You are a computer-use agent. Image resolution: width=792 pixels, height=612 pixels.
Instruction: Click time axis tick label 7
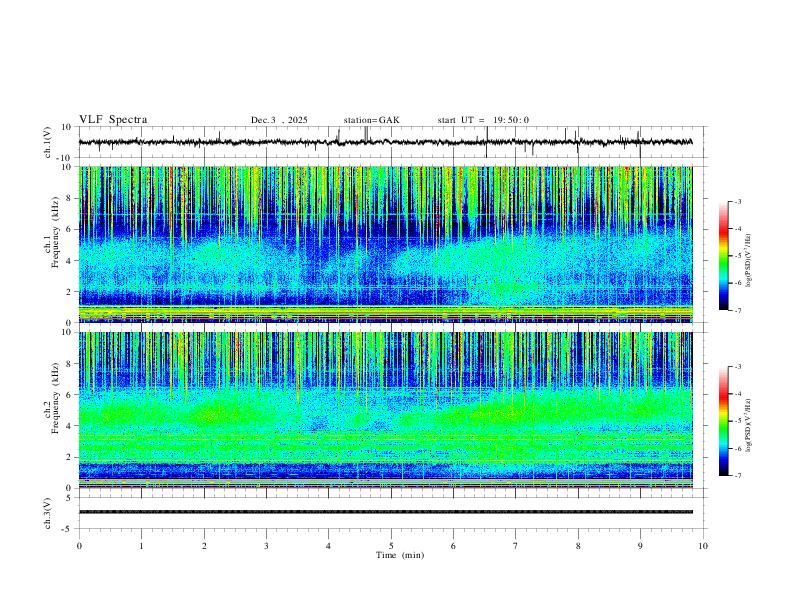tap(516, 546)
